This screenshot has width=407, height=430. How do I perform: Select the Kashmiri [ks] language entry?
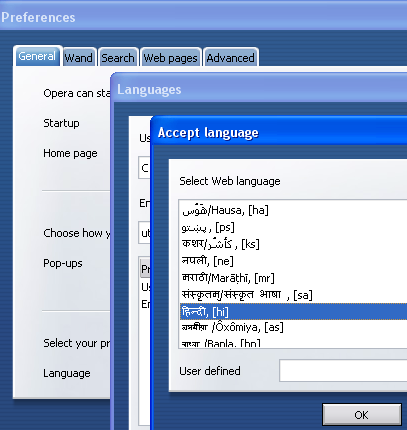(293, 244)
